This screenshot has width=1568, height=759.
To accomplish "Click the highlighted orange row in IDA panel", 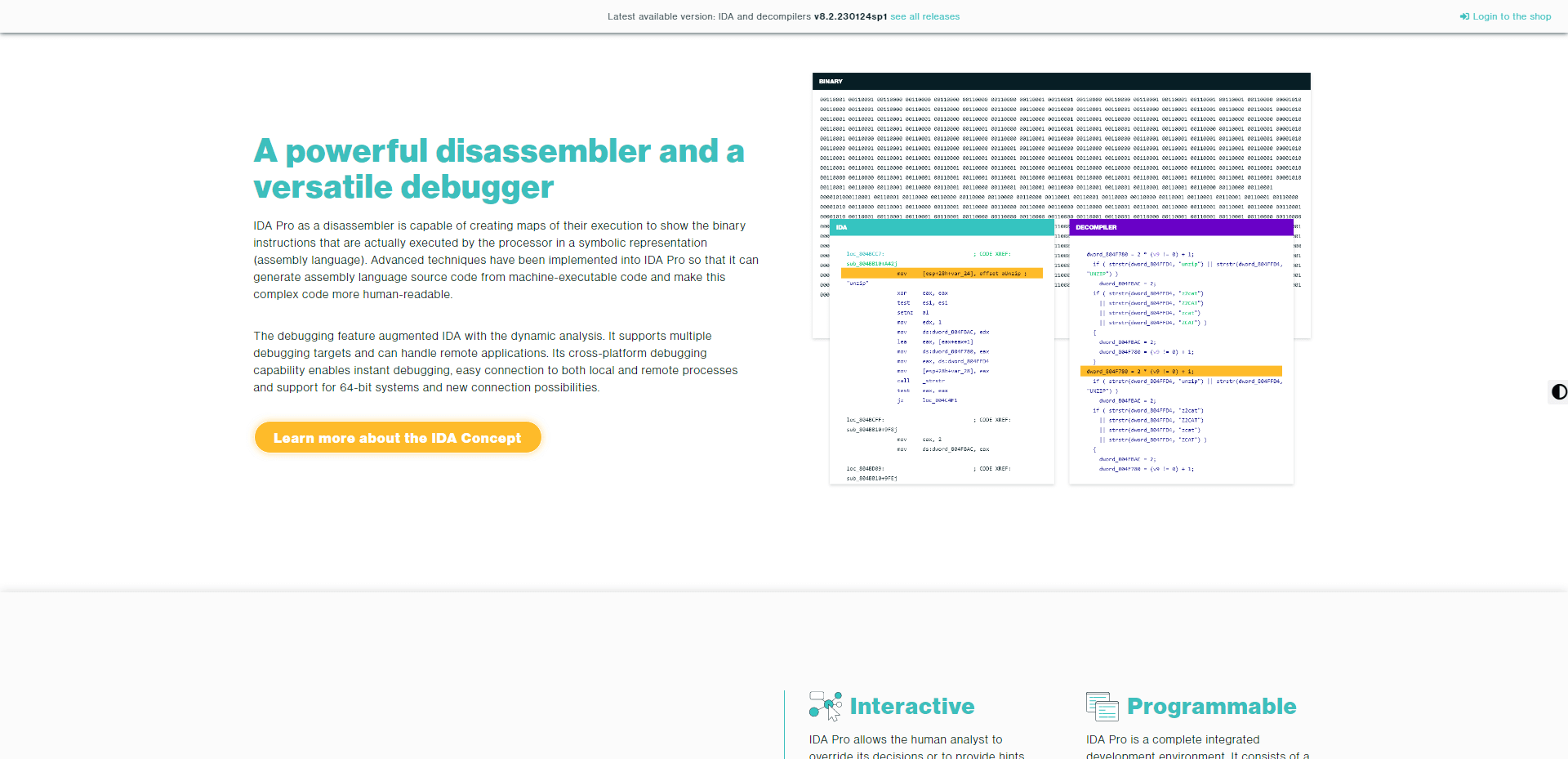I will 942,274.
